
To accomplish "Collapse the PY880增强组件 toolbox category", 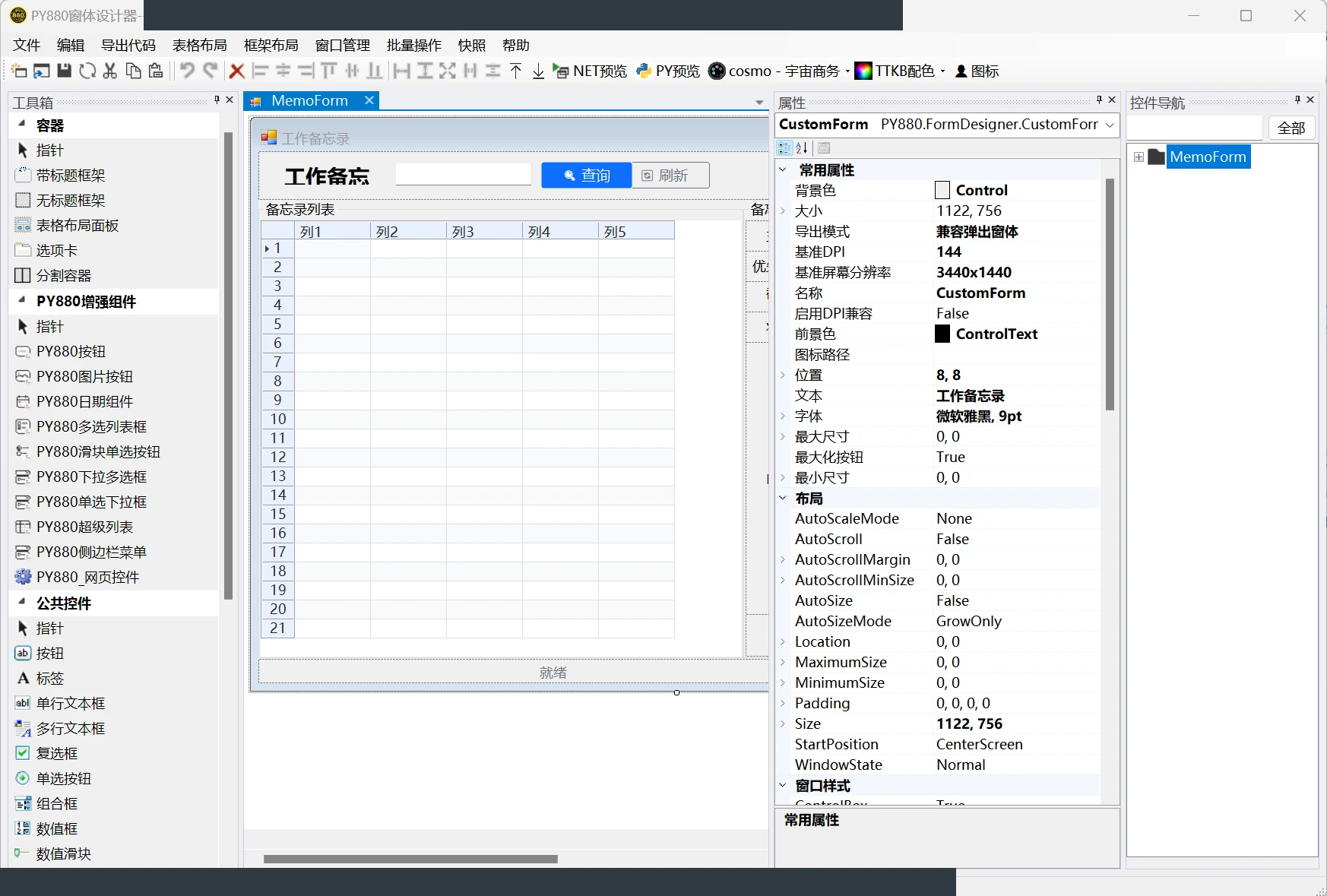I will (x=22, y=300).
